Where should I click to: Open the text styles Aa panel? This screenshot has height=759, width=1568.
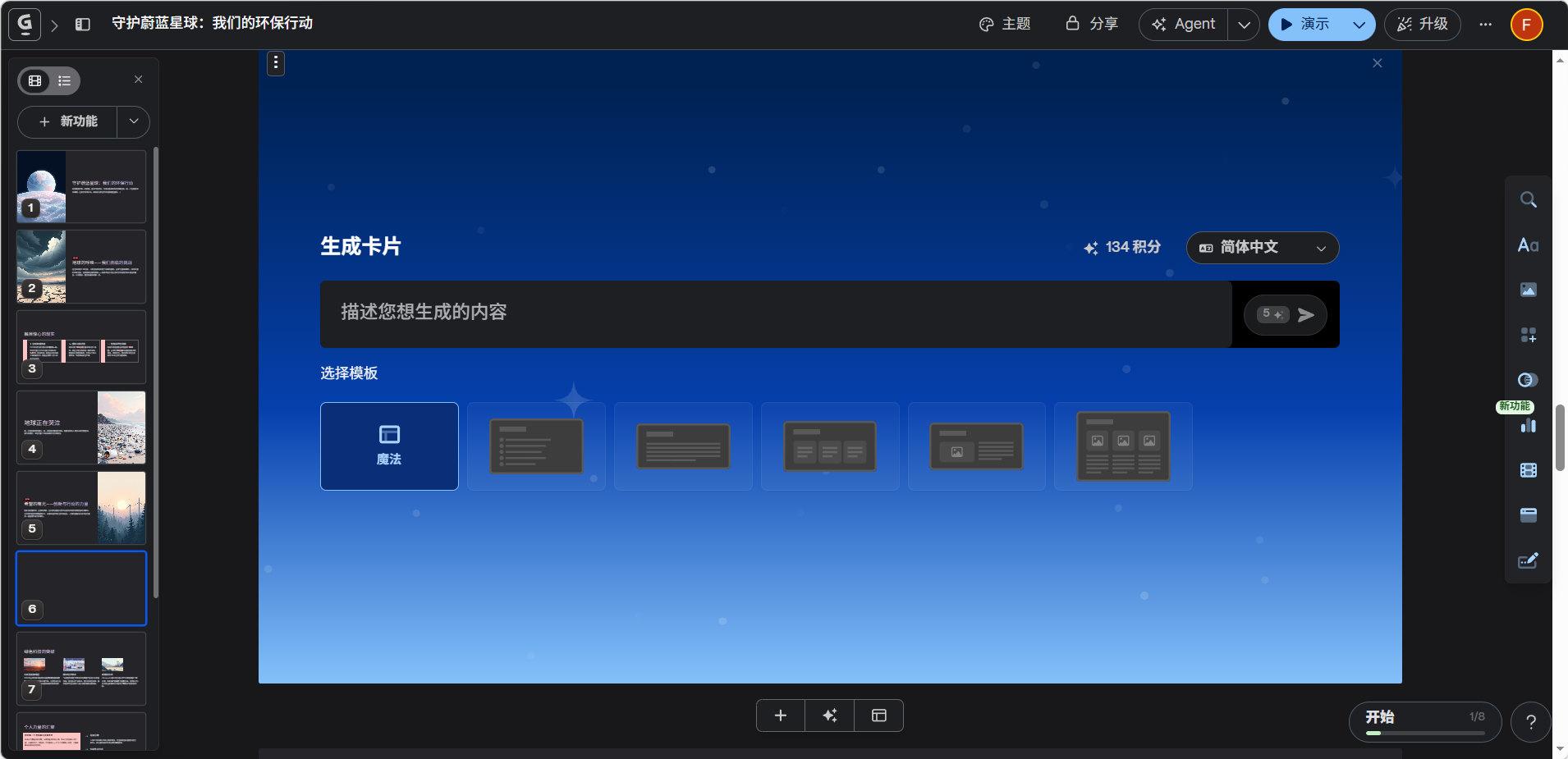click(x=1528, y=245)
